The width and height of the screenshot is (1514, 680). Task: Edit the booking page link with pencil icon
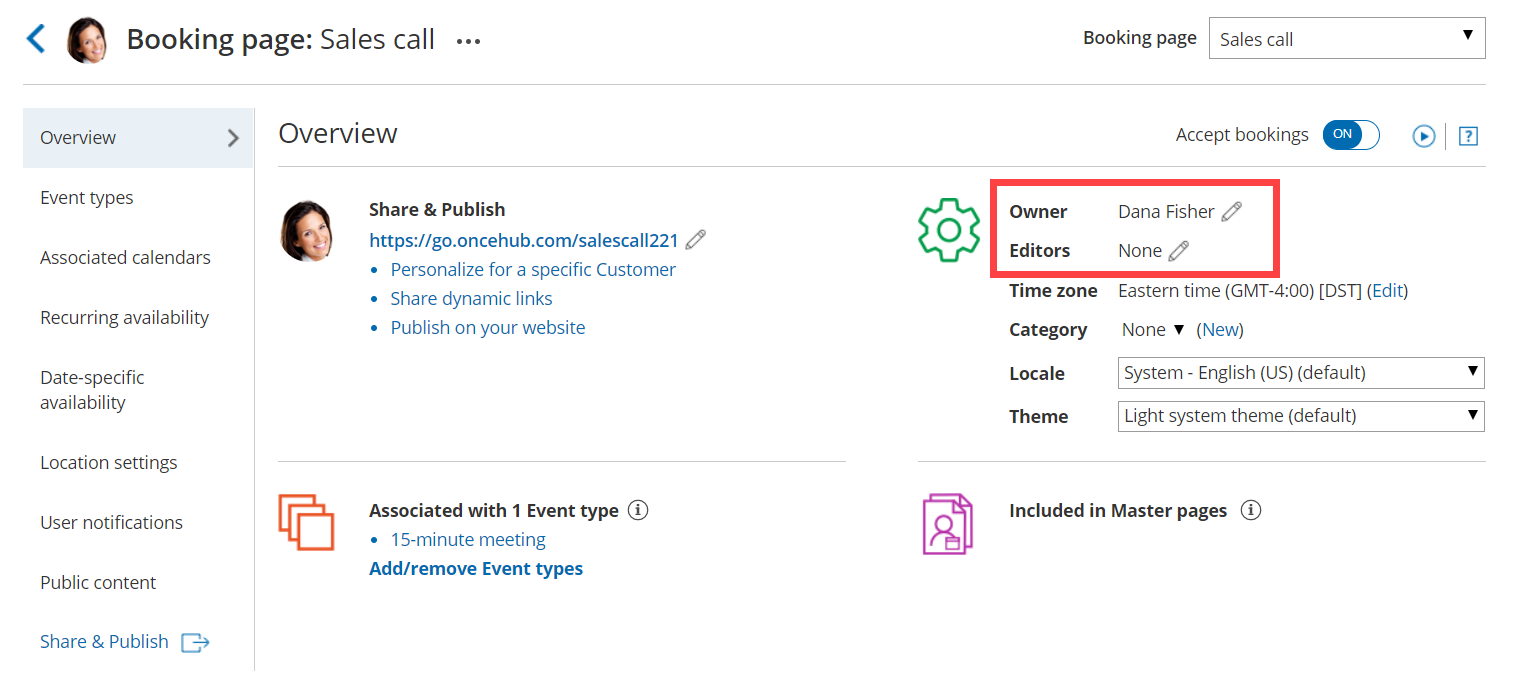[696, 240]
